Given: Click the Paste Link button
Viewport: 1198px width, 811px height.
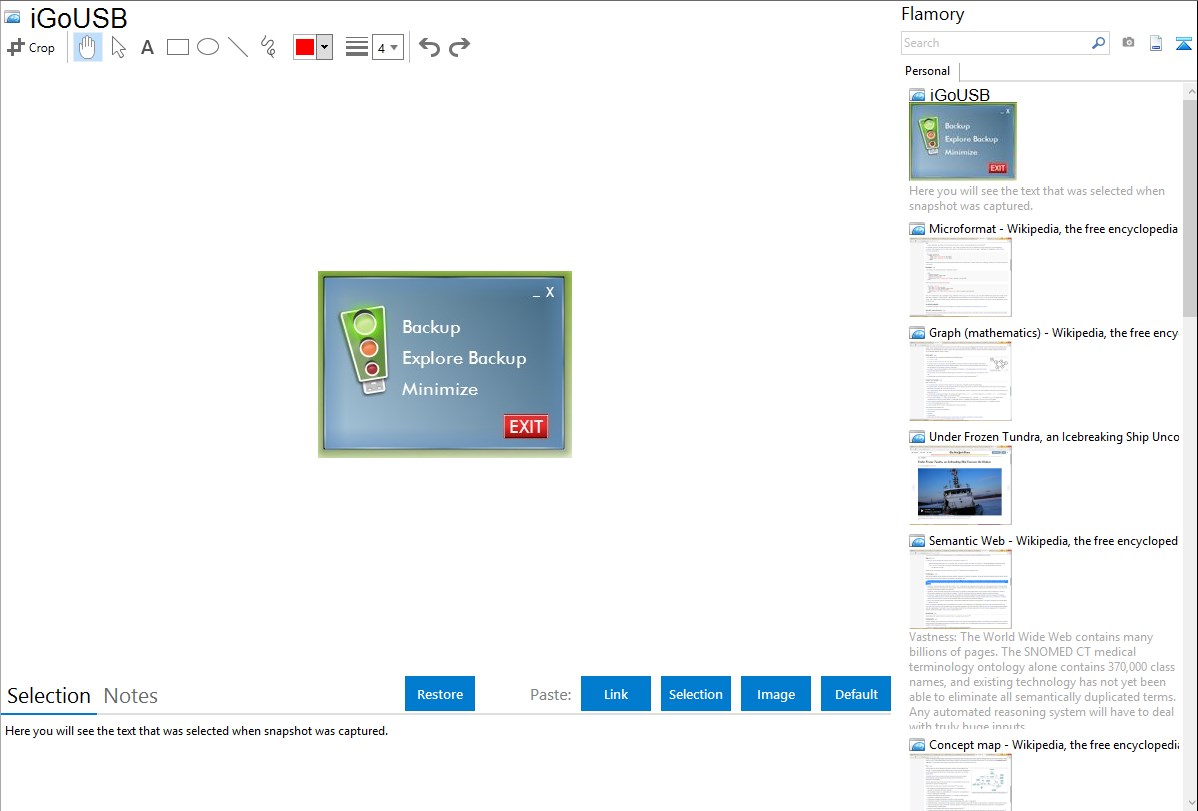Looking at the screenshot, I should point(616,694).
